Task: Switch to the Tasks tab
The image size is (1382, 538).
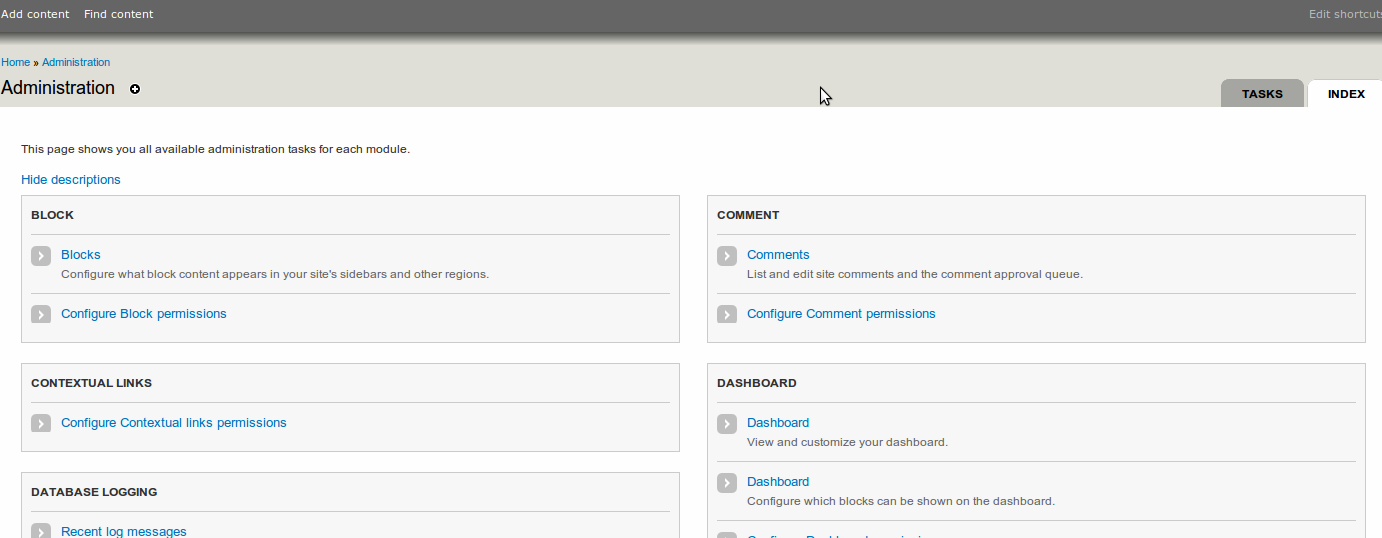Action: click(x=1262, y=94)
